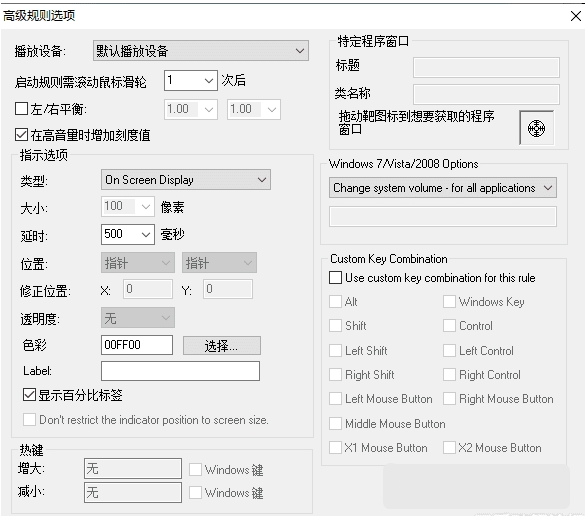Click the 修正位置 Y field

(228, 289)
